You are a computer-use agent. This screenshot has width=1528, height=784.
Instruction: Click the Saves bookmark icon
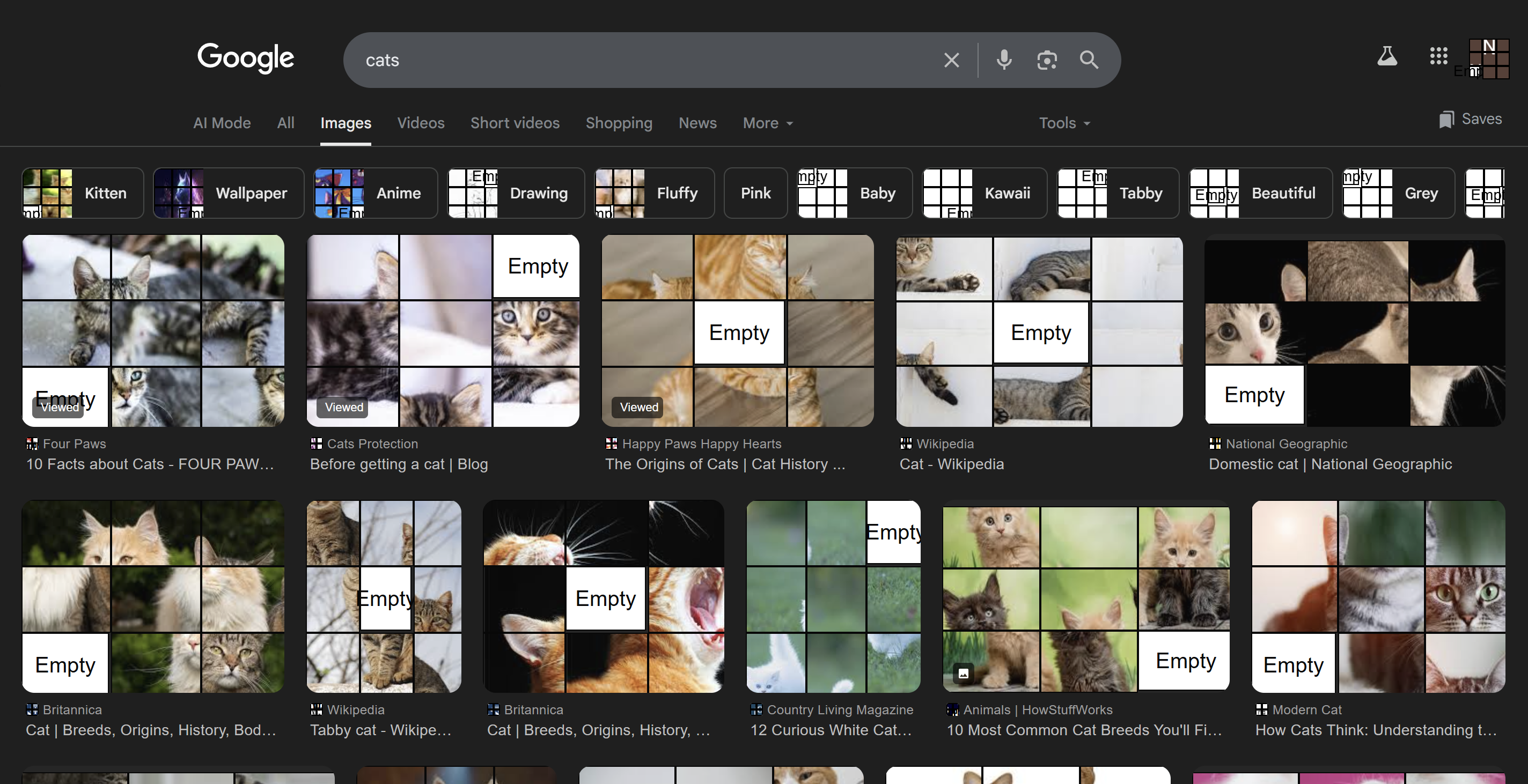[1447, 119]
